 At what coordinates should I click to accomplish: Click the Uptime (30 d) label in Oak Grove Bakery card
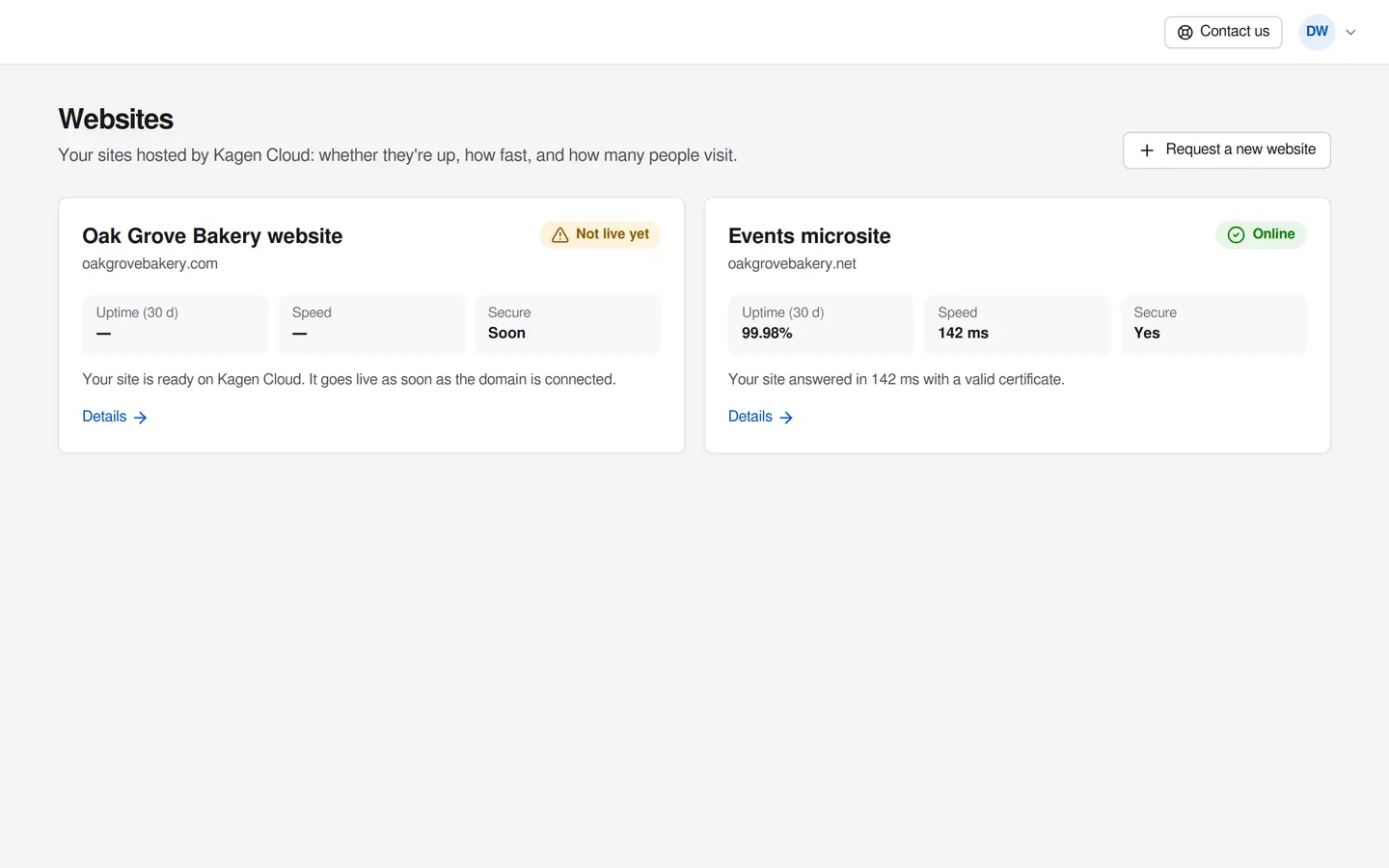click(137, 312)
